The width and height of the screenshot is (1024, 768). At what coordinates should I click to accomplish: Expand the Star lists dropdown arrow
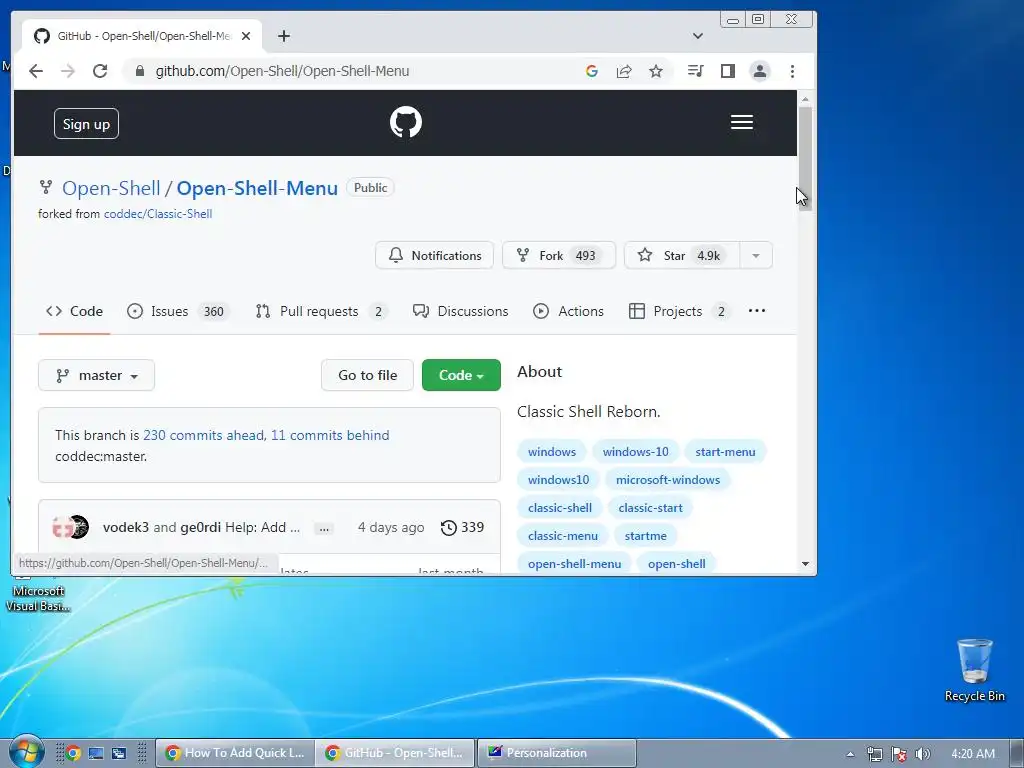point(756,255)
